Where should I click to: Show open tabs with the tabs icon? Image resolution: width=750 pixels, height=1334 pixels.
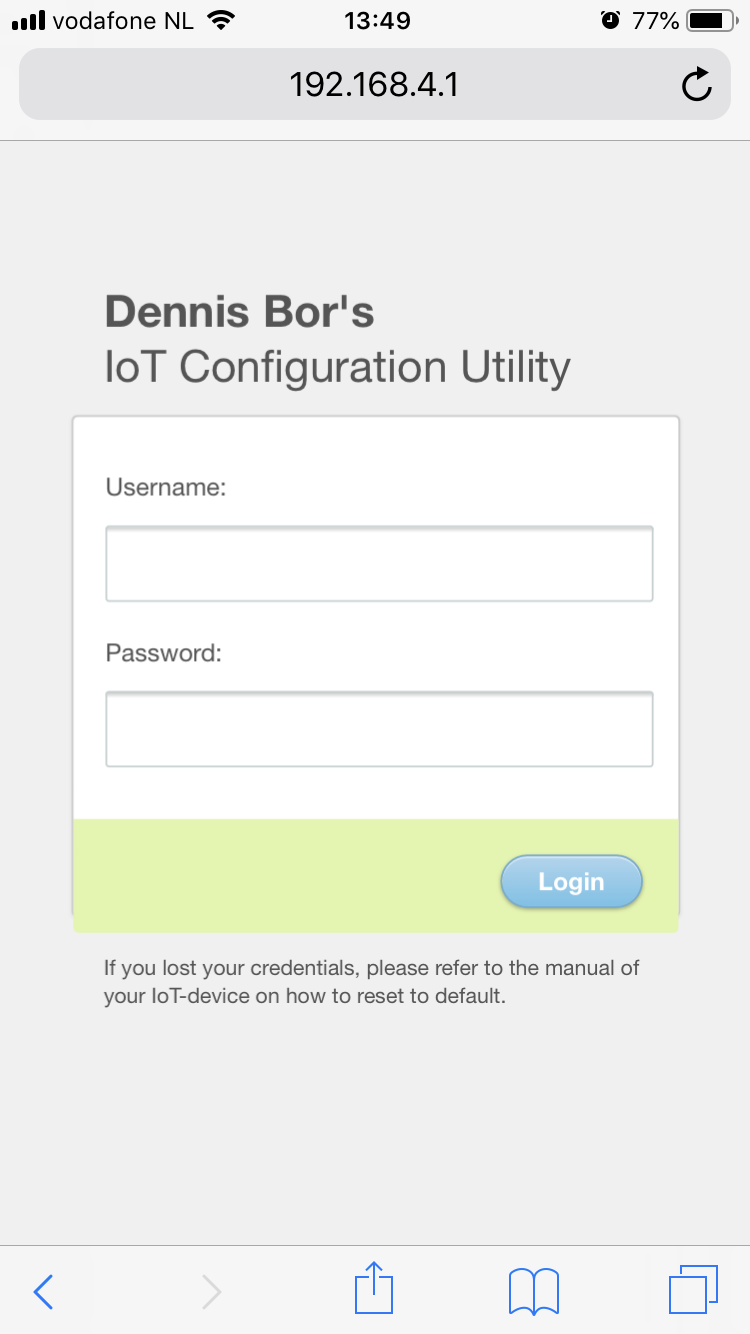[x=693, y=1289]
